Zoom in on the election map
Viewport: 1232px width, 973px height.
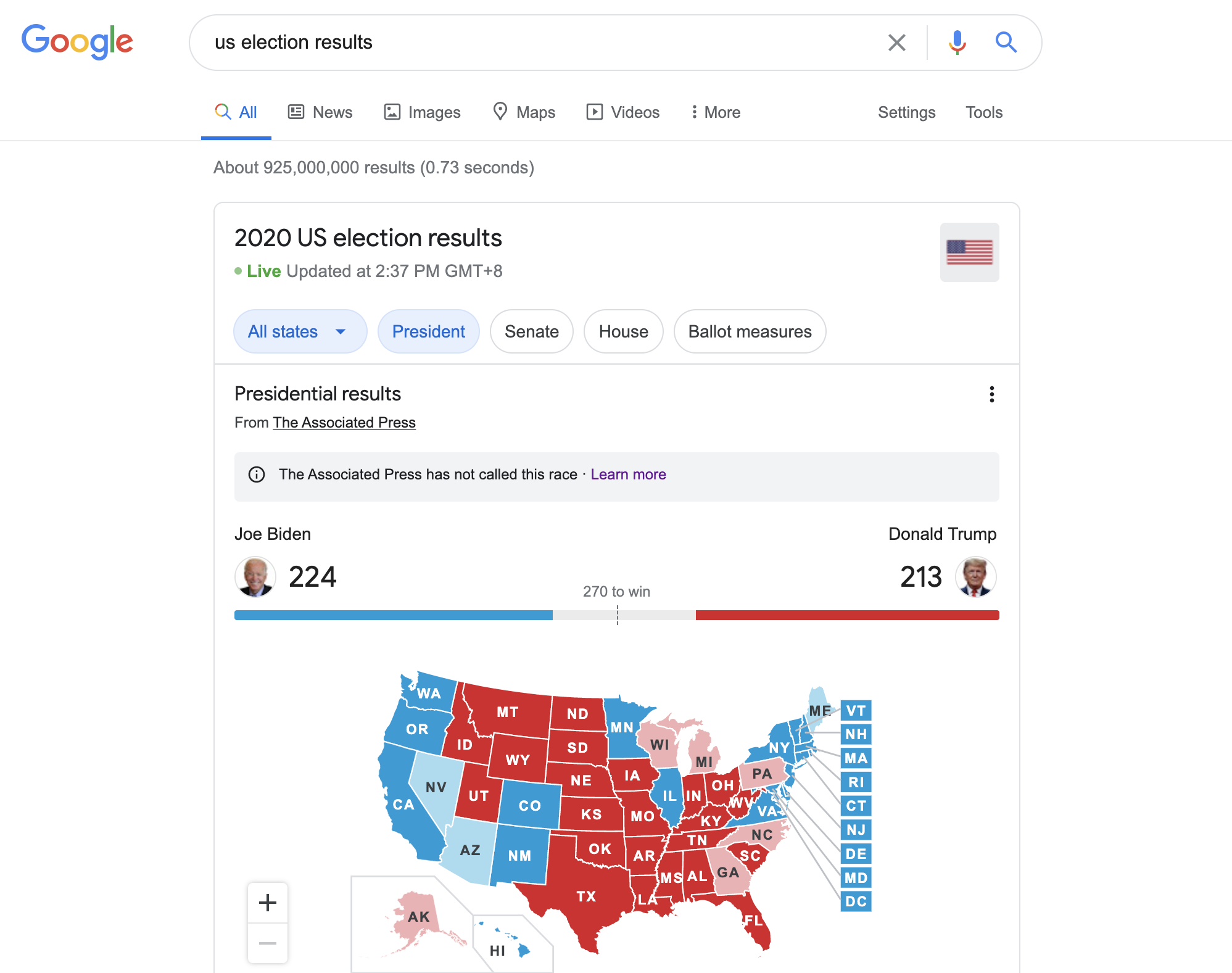(268, 903)
